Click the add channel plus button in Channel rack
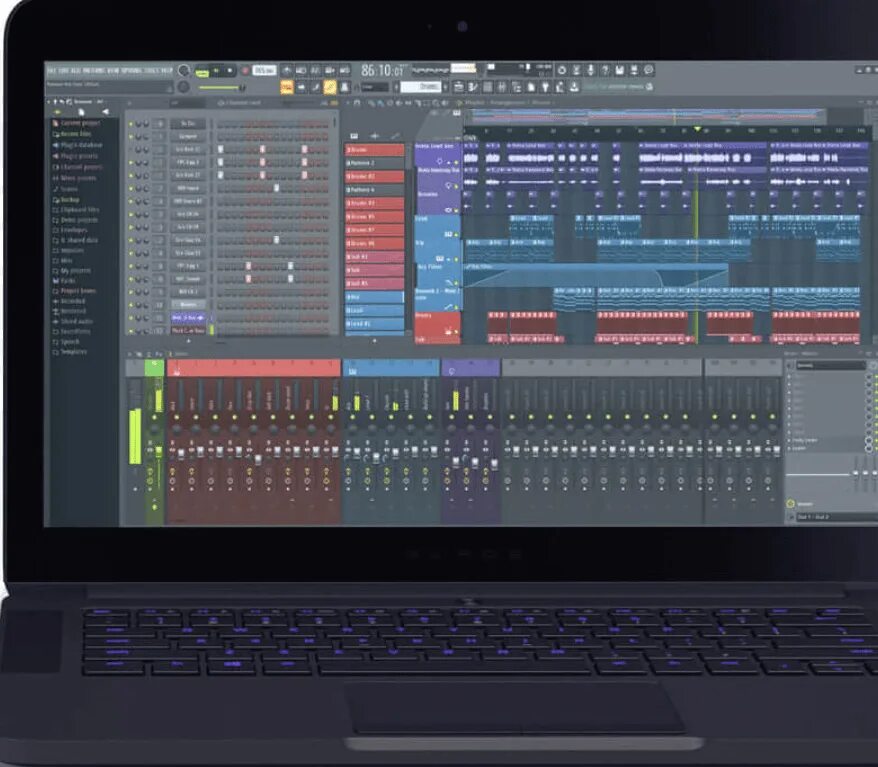 coord(188,341)
